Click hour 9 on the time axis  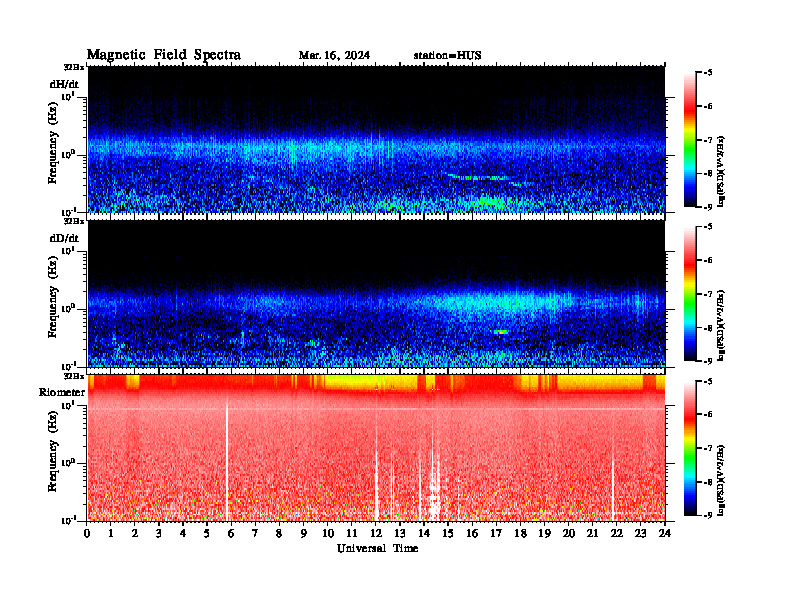[x=304, y=533]
